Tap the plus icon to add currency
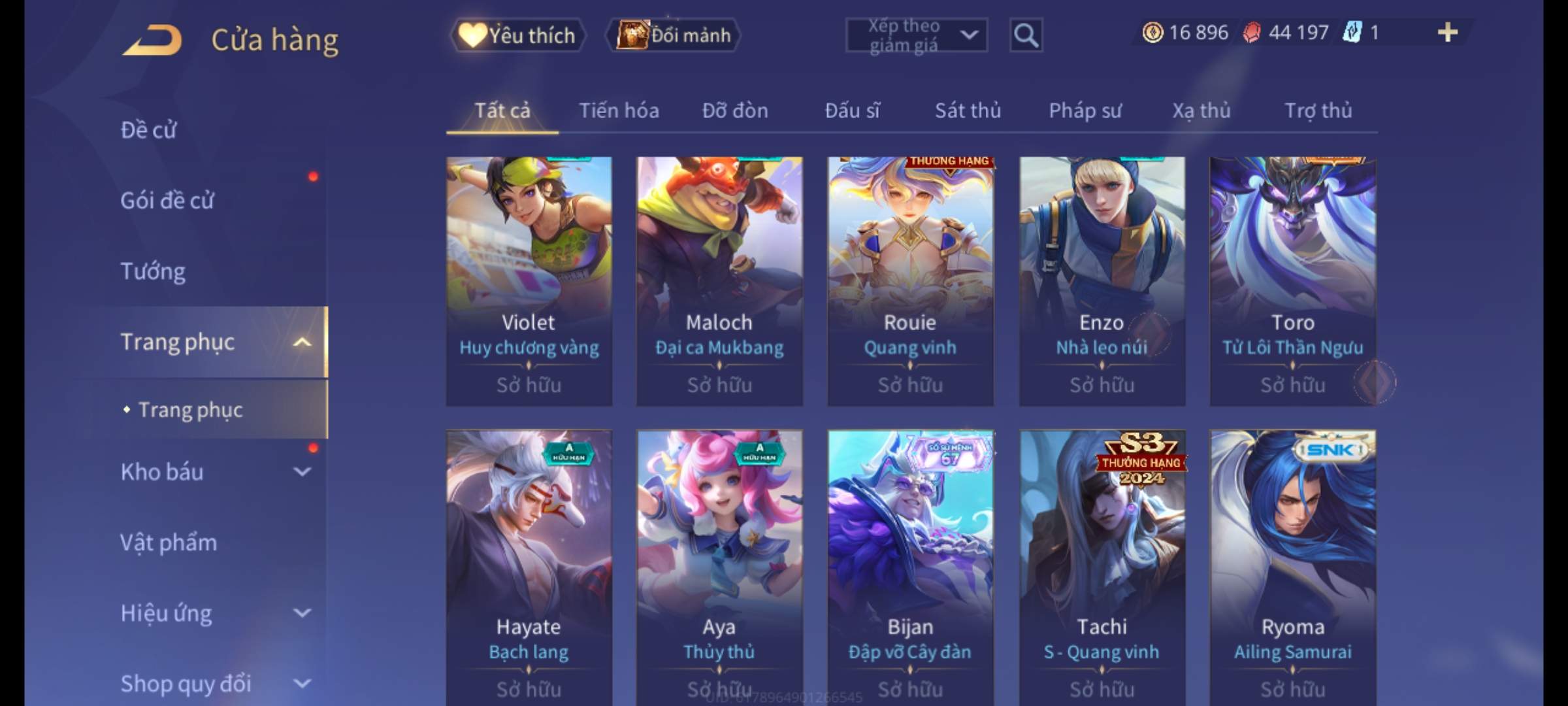Screen dimensions: 1568x706 (1448, 32)
